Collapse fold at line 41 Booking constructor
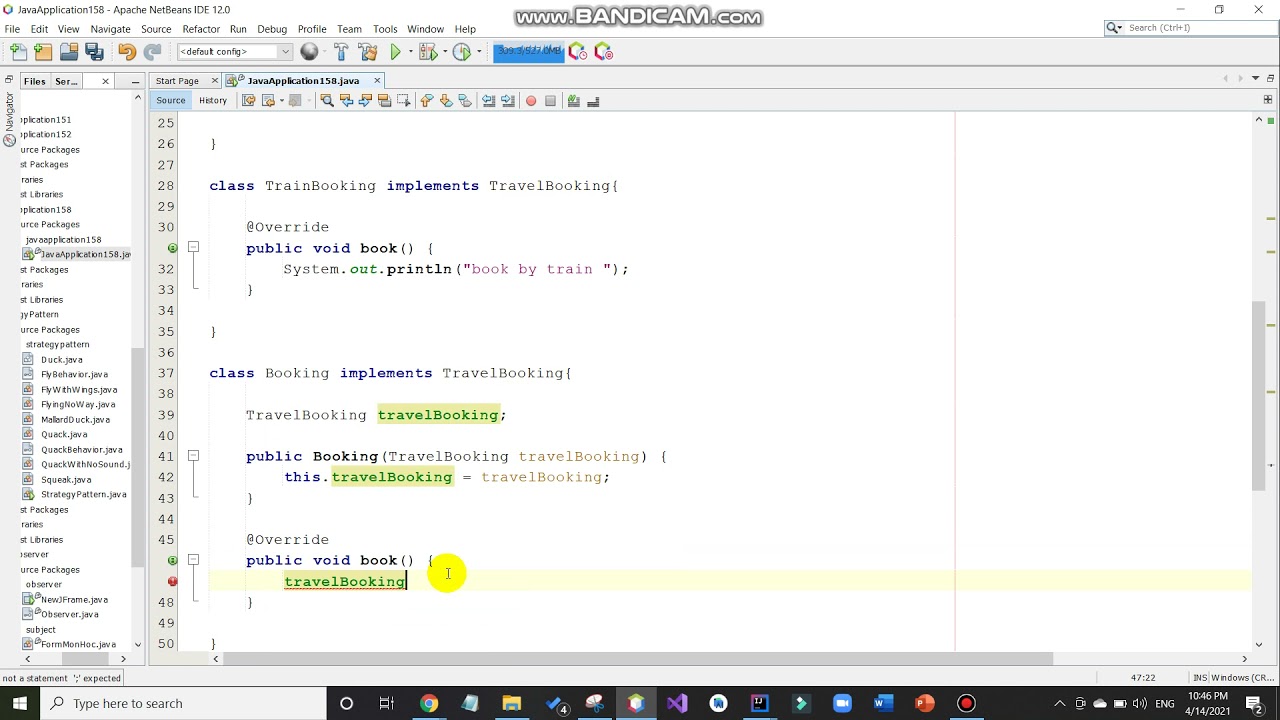The height and width of the screenshot is (720, 1280). (193, 456)
